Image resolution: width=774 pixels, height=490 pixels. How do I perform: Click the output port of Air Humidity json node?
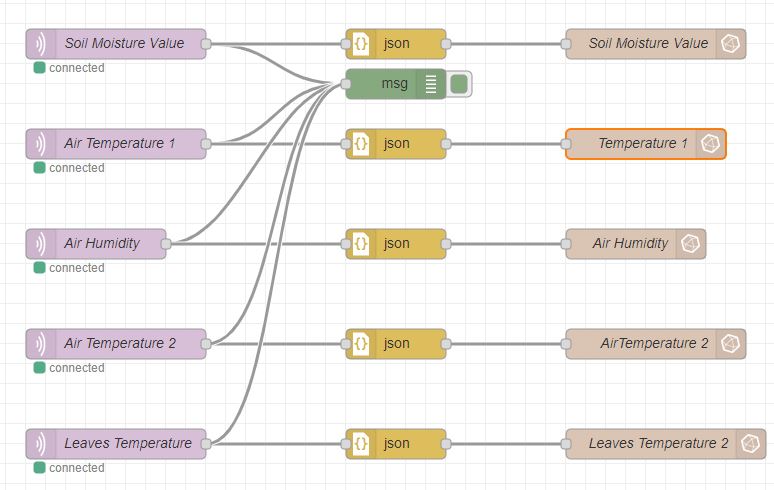click(446, 244)
